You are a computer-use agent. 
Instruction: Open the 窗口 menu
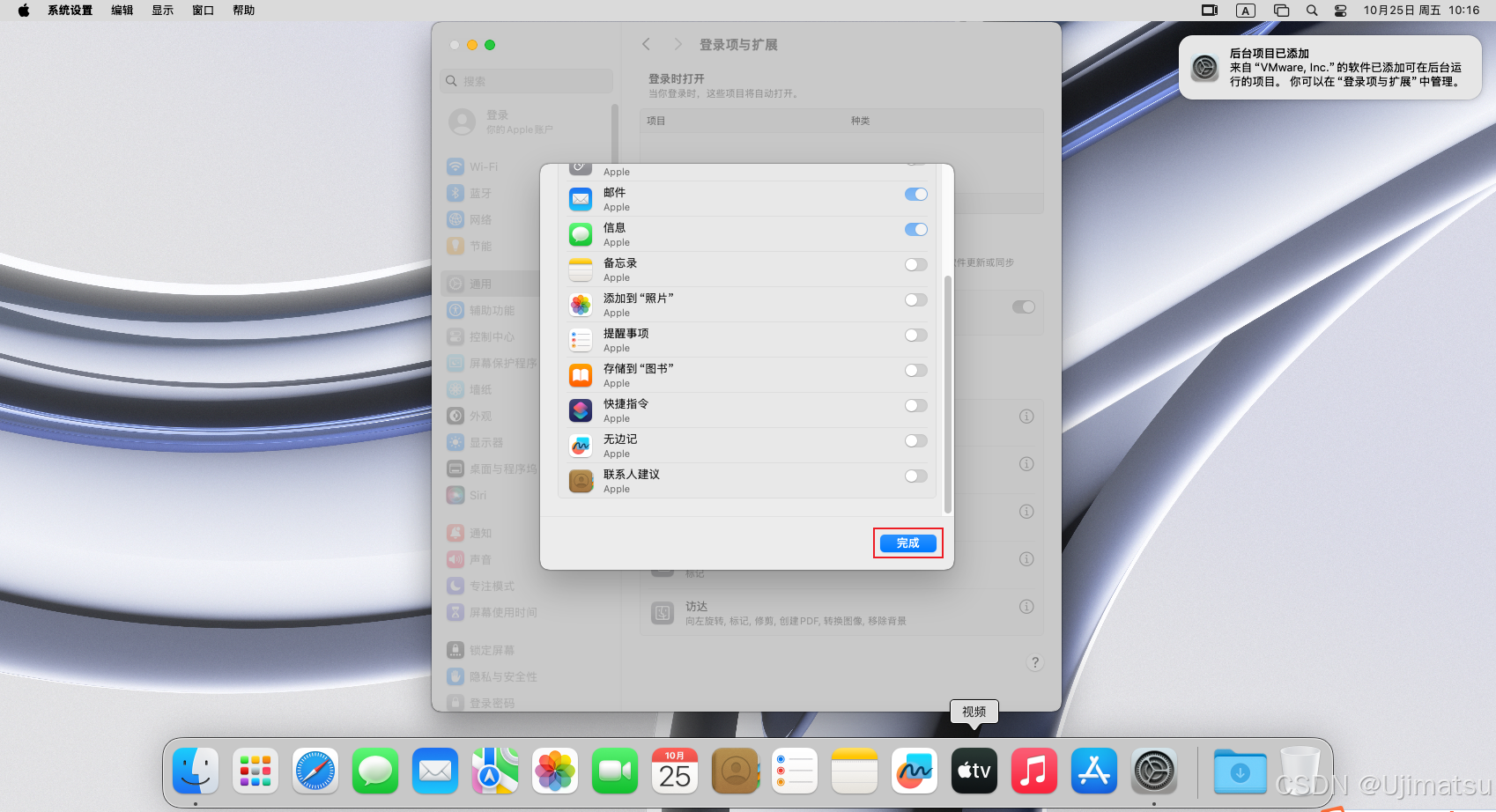click(204, 11)
